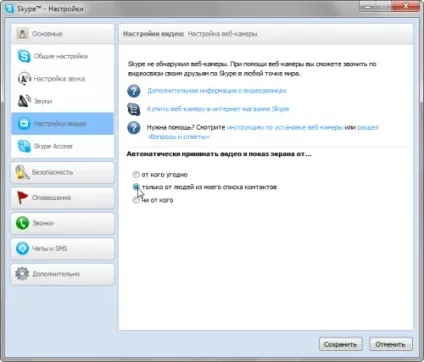Open Skype Access settings

click(x=62, y=146)
